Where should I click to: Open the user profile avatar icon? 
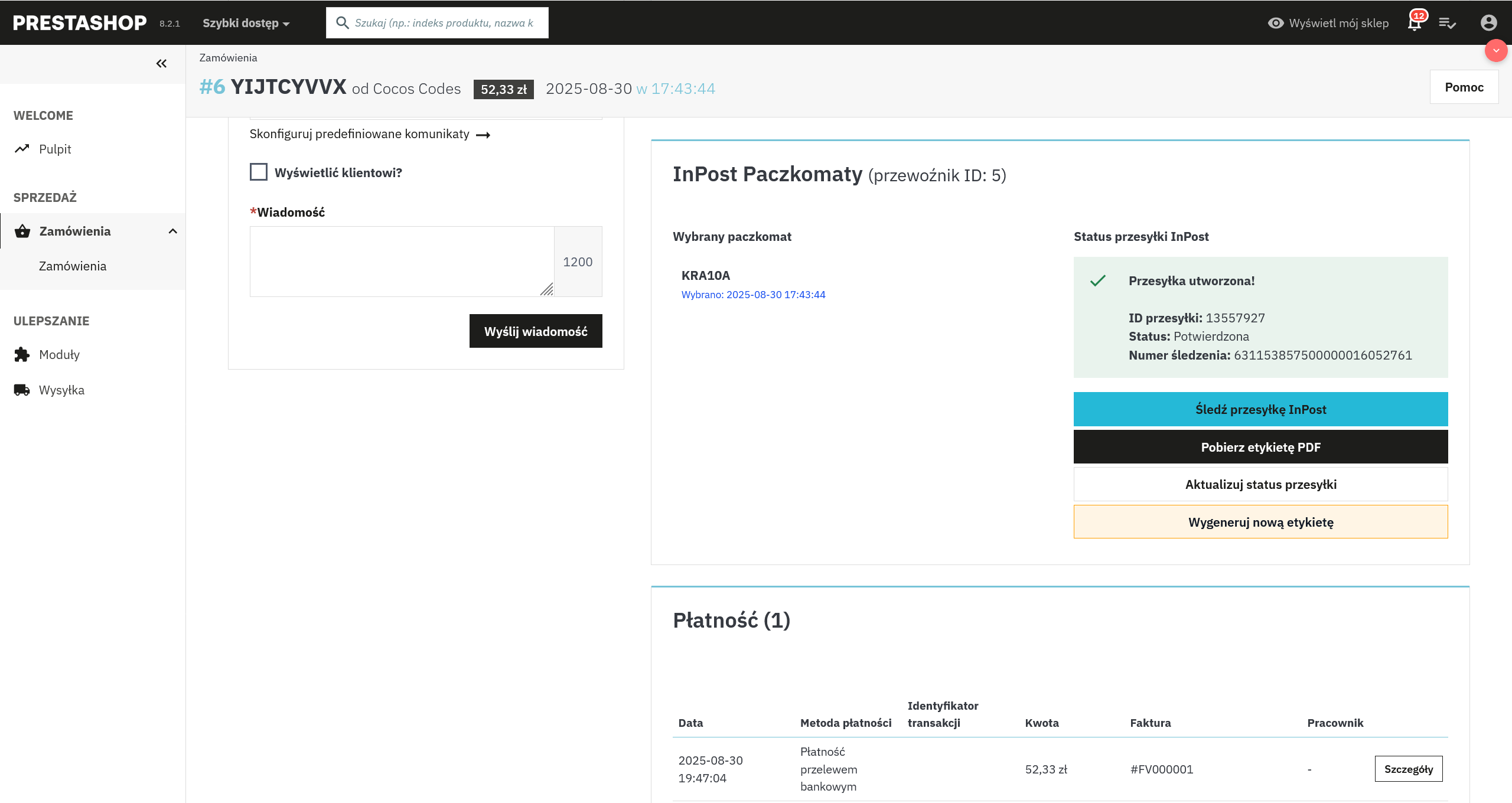(x=1488, y=23)
